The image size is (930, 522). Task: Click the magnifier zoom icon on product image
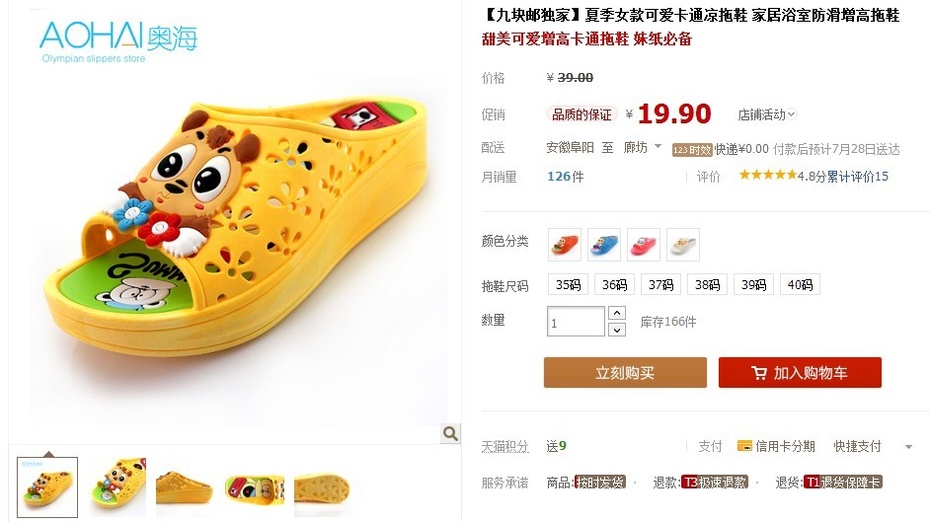click(450, 434)
